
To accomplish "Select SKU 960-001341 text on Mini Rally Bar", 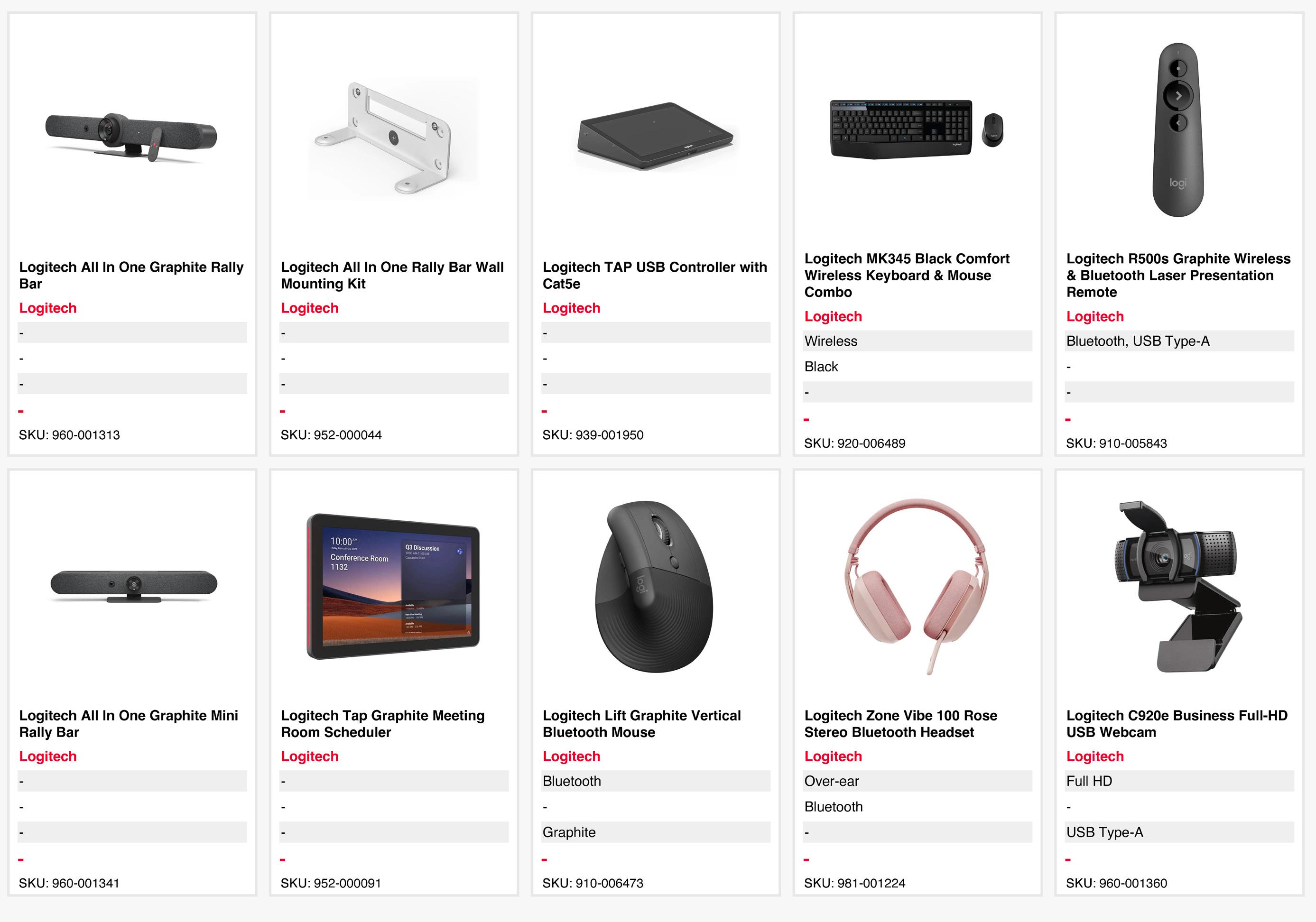I will [x=69, y=883].
